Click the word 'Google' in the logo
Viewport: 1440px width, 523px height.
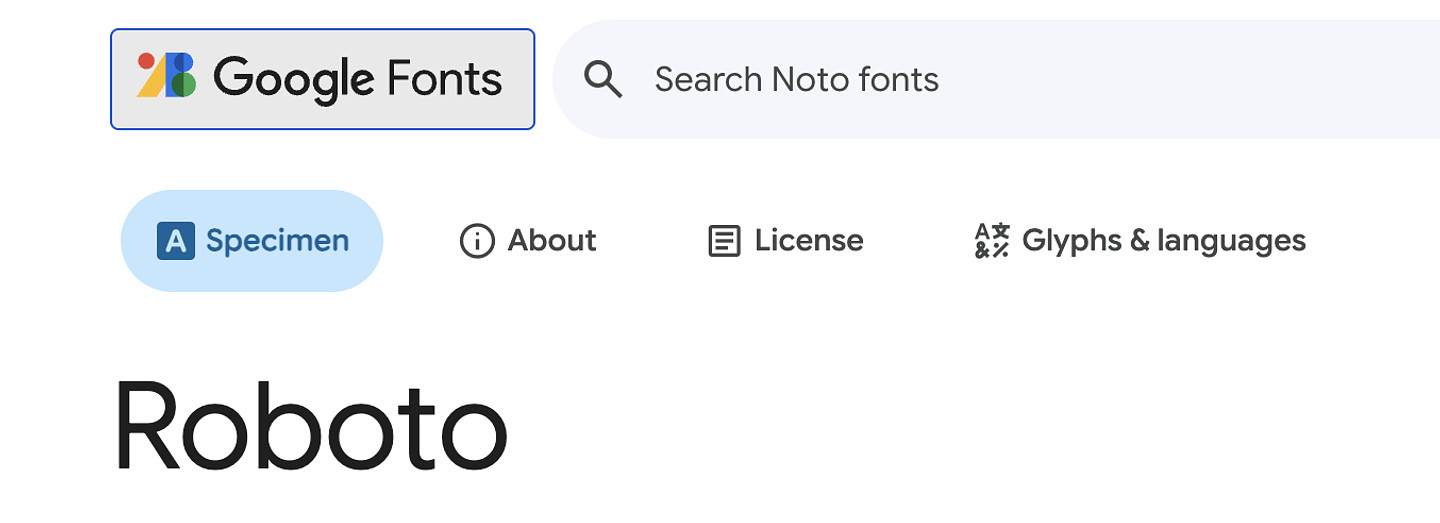point(293,79)
